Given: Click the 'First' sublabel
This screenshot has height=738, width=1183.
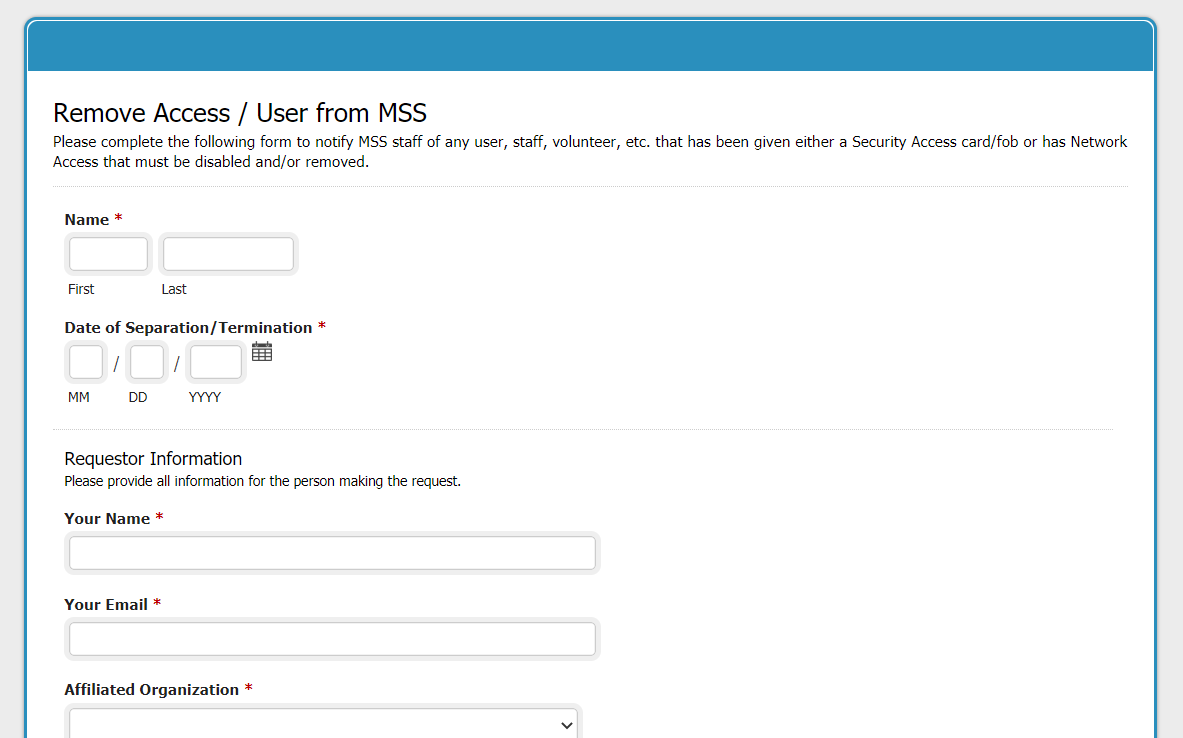Looking at the screenshot, I should (81, 289).
